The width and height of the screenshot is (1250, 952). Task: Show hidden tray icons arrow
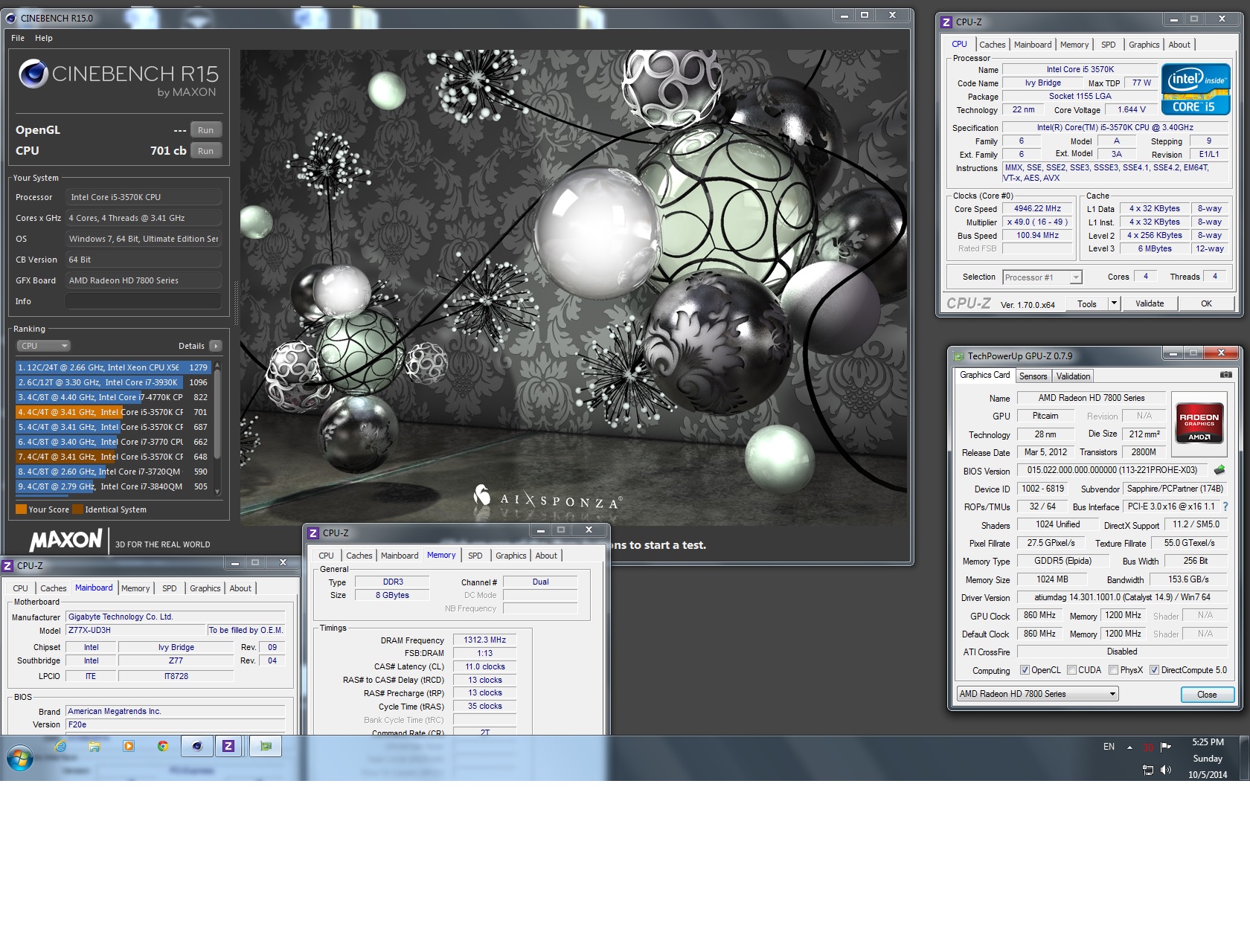pyautogui.click(x=1129, y=747)
